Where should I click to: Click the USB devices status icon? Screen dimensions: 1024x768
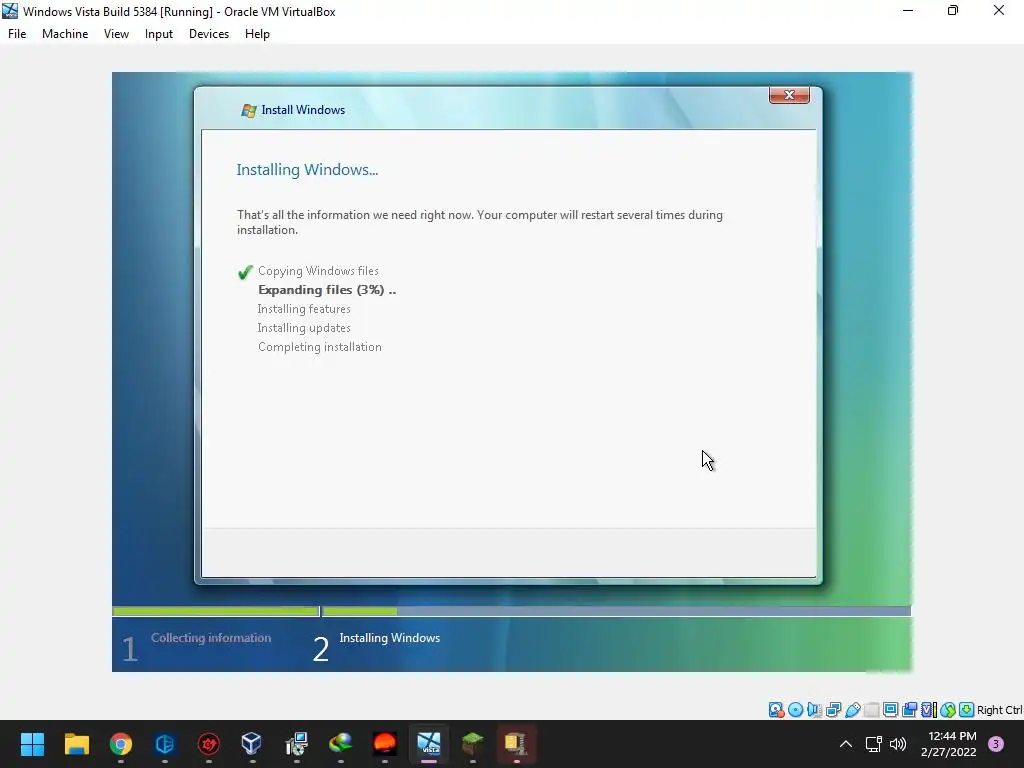point(852,710)
